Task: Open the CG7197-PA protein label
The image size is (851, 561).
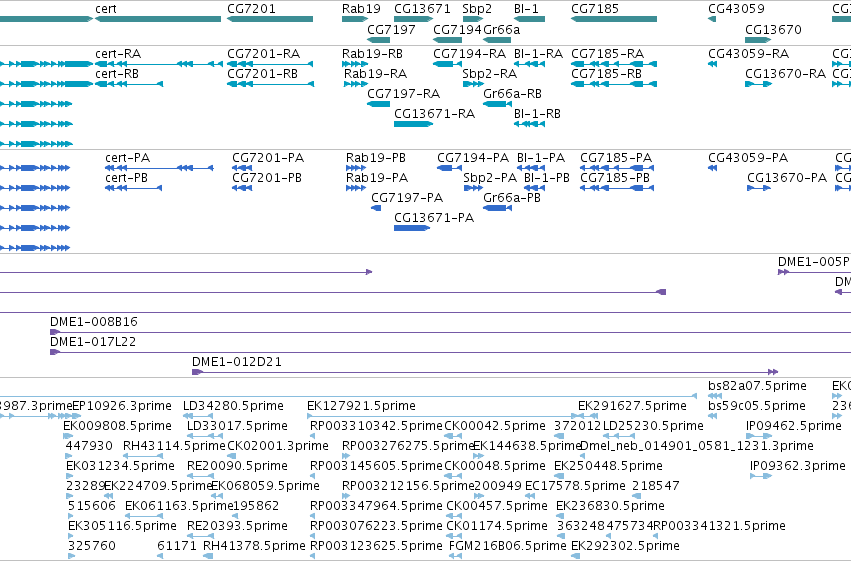Action: coord(407,197)
